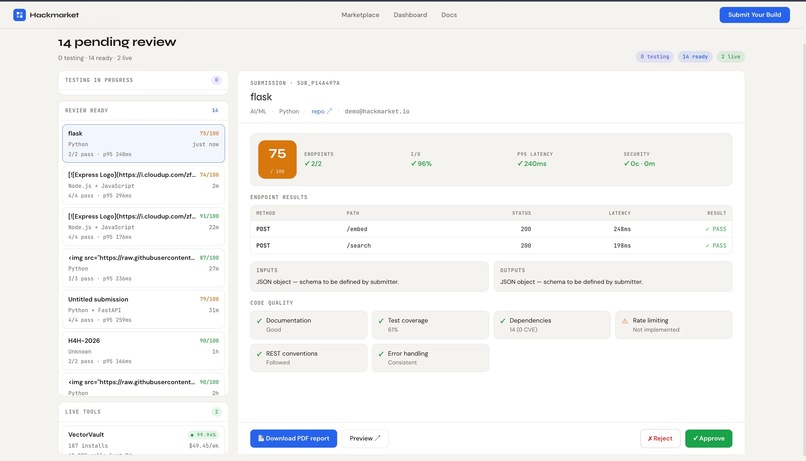Click the Security 0c · 0m value
Screen dimensions: 806x461
(x=639, y=163)
